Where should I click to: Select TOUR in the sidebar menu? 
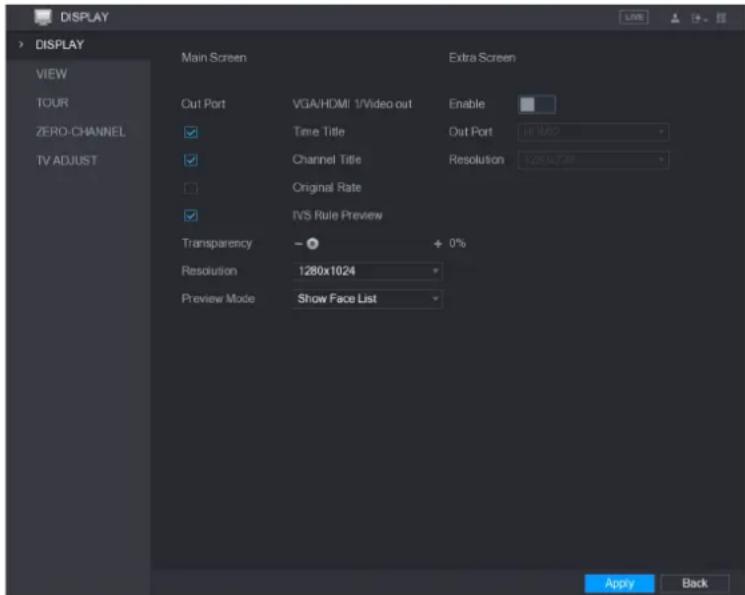click(x=52, y=103)
